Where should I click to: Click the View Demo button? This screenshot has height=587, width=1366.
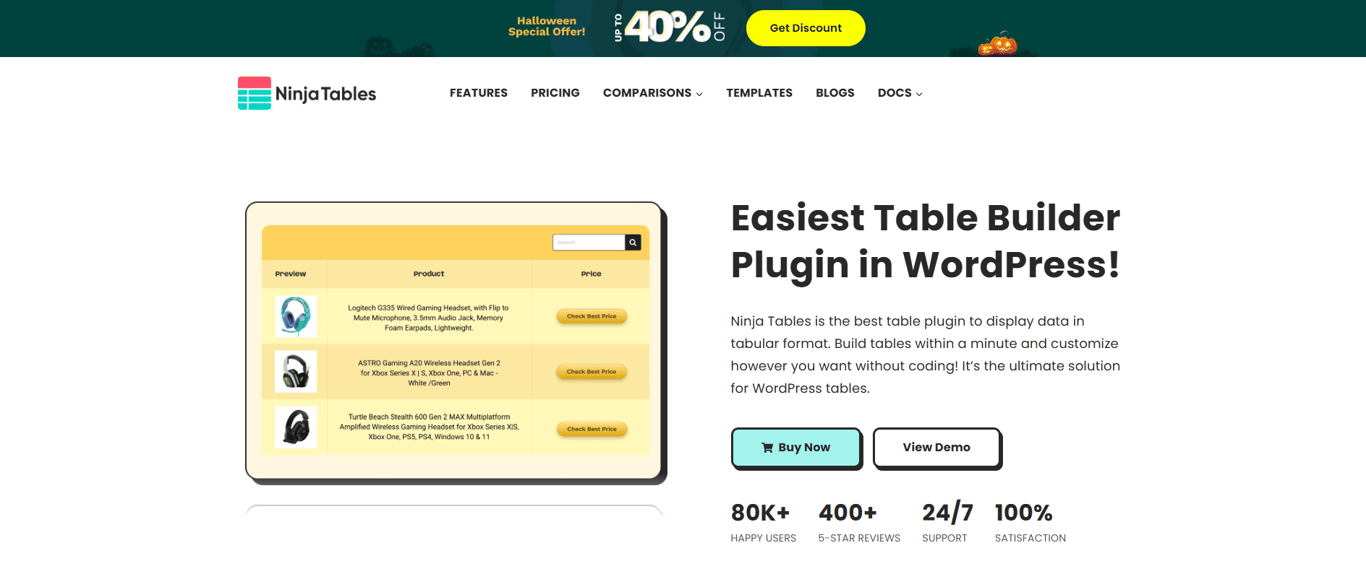(x=936, y=447)
